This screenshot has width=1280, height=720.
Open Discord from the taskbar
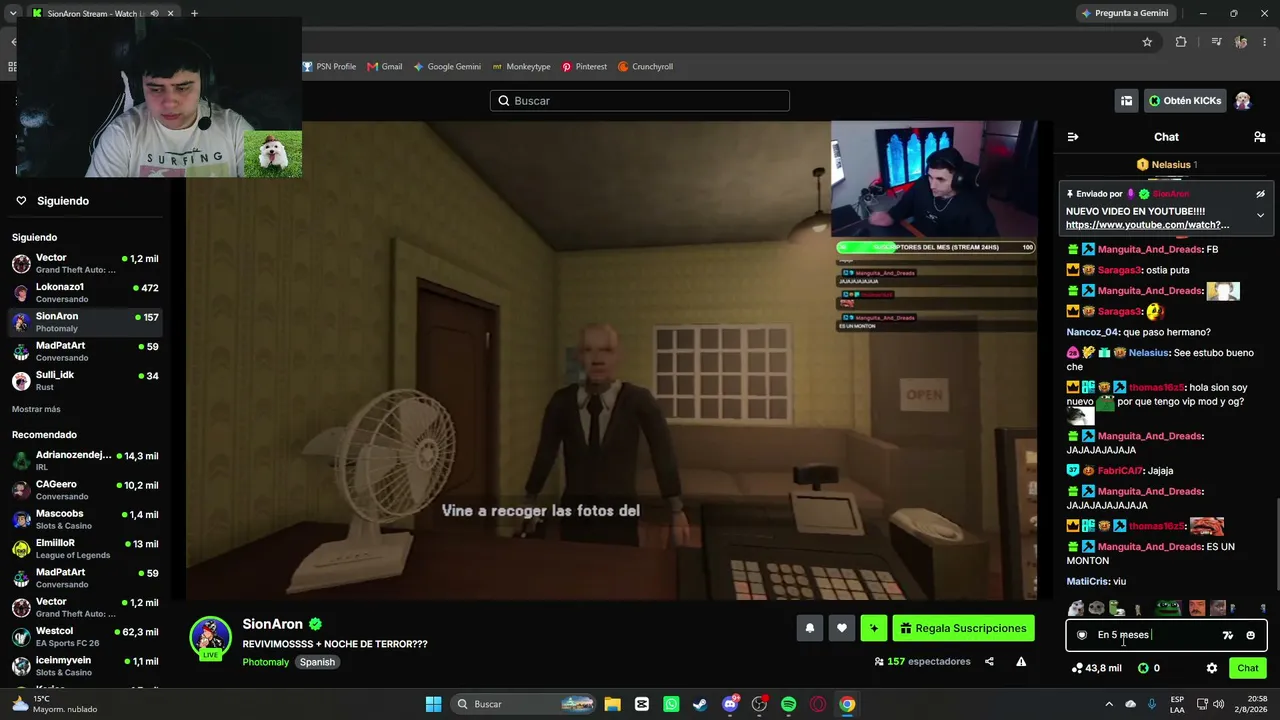(x=730, y=704)
